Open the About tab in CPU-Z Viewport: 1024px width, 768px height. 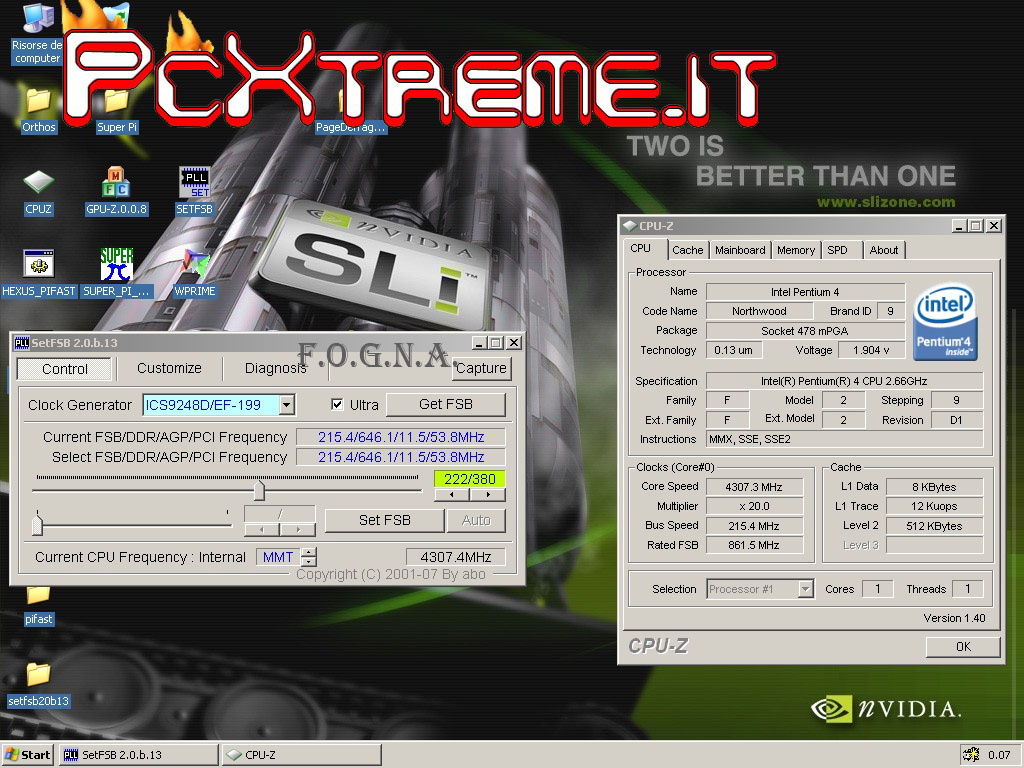[884, 250]
